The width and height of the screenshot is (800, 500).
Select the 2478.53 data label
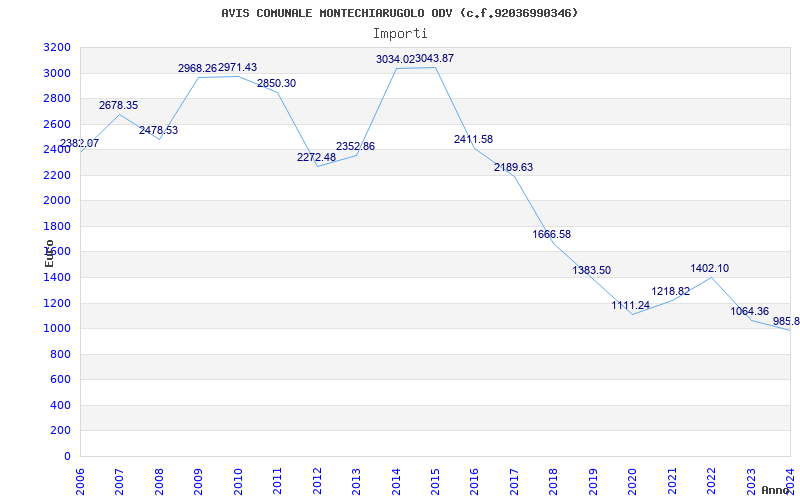[158, 130]
